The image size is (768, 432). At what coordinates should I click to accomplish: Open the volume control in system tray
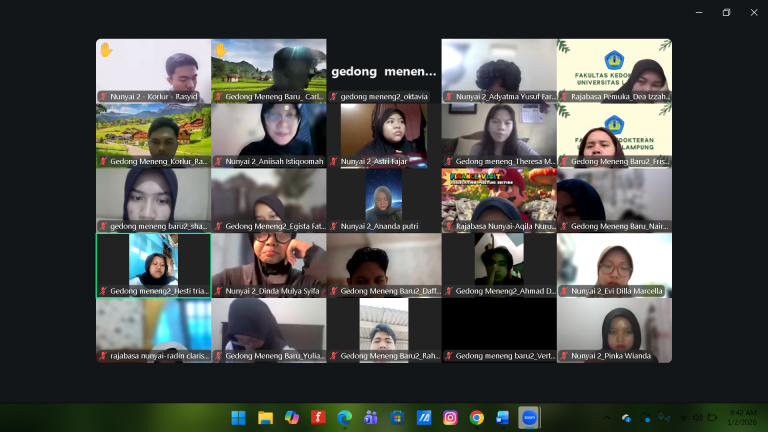698,418
